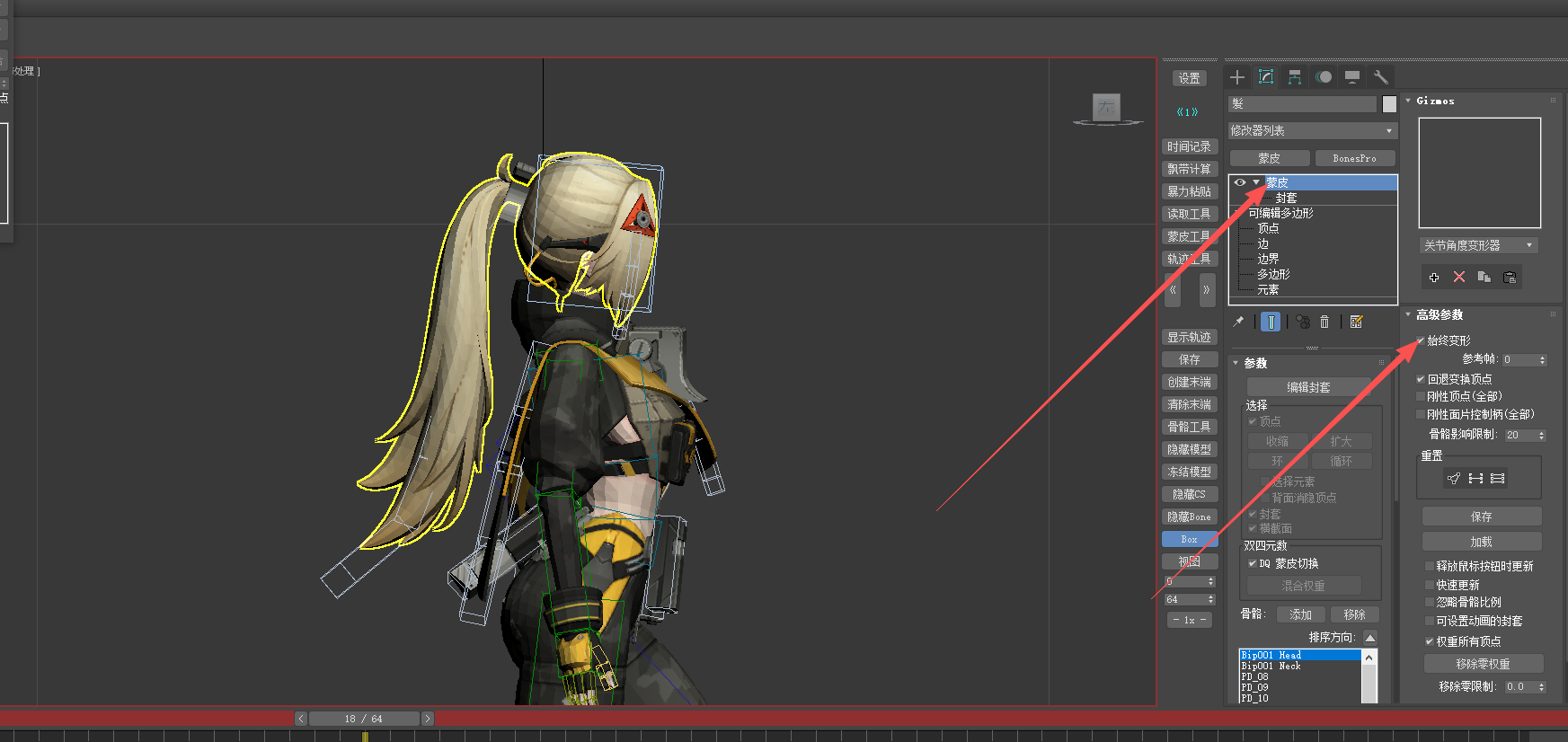The image size is (1568, 742).
Task: Click the BonesPro button
Action: (1354, 158)
